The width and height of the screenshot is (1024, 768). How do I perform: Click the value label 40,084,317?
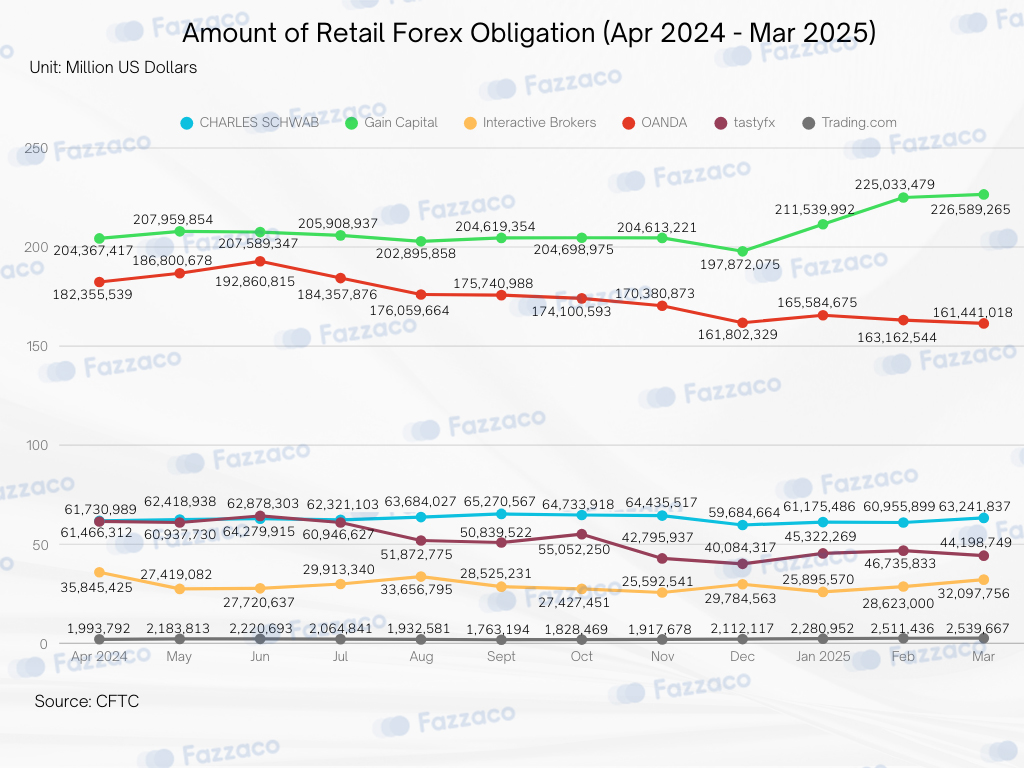[x=740, y=547]
